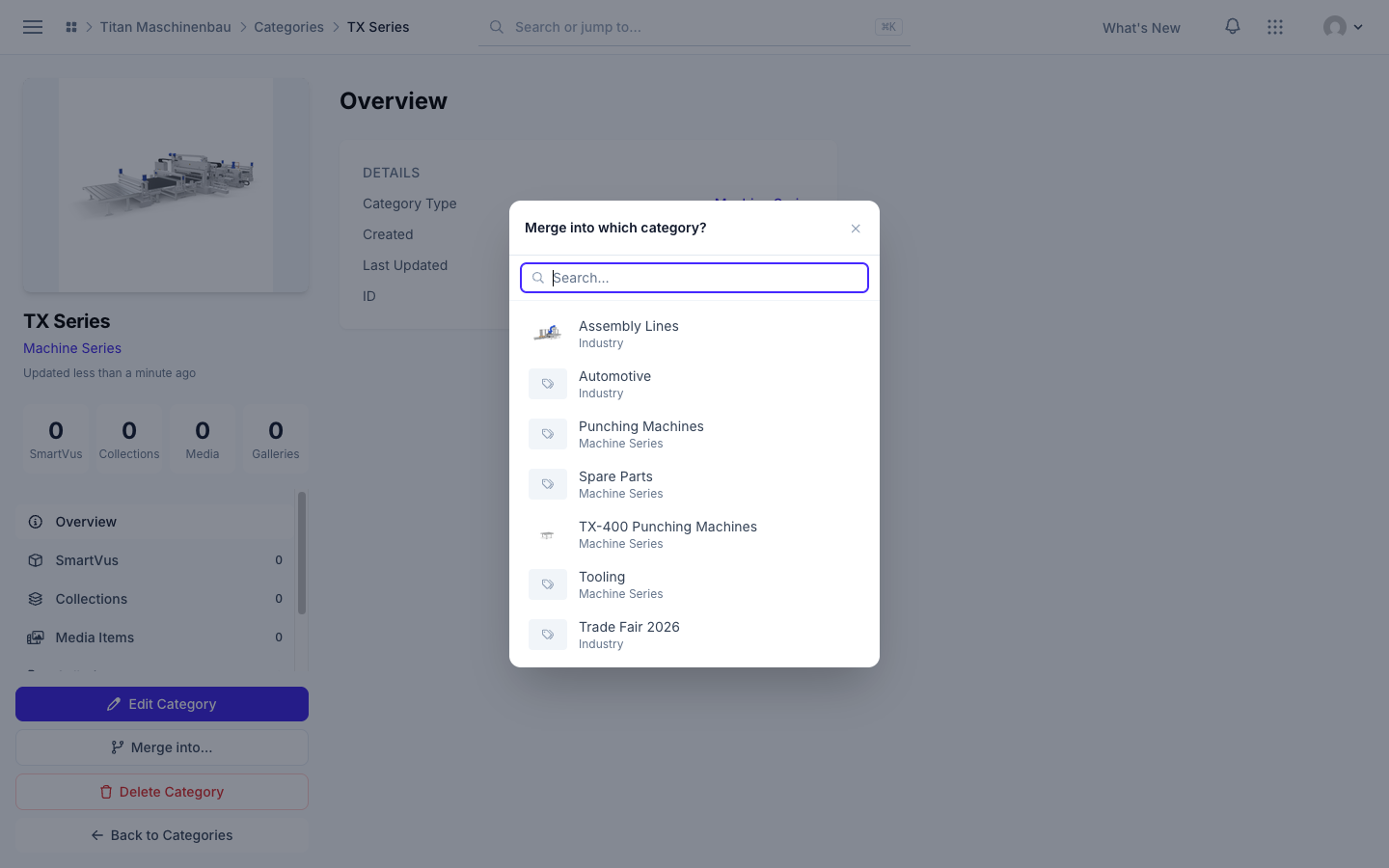Image resolution: width=1389 pixels, height=868 pixels.
Task: Click the tag icon beside Tooling
Action: pos(548,584)
